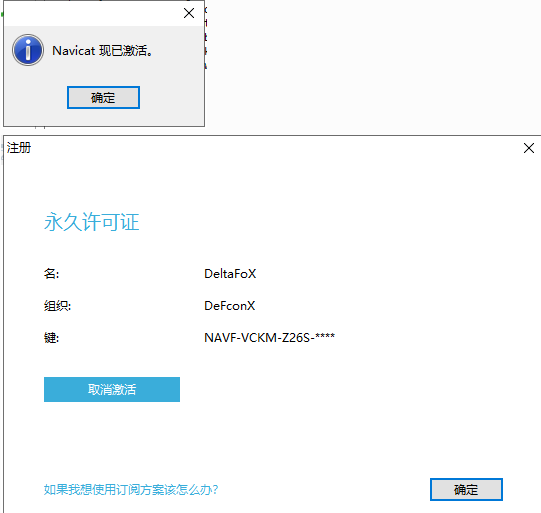The width and height of the screenshot is (541, 513).
Task: Select the DeltaFoX name value
Action: (230, 274)
